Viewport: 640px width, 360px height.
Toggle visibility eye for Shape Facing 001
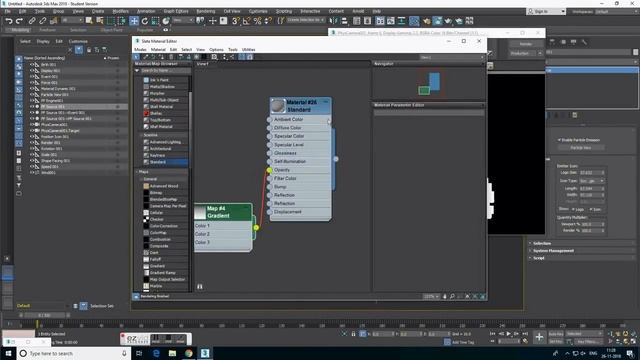click(31, 160)
